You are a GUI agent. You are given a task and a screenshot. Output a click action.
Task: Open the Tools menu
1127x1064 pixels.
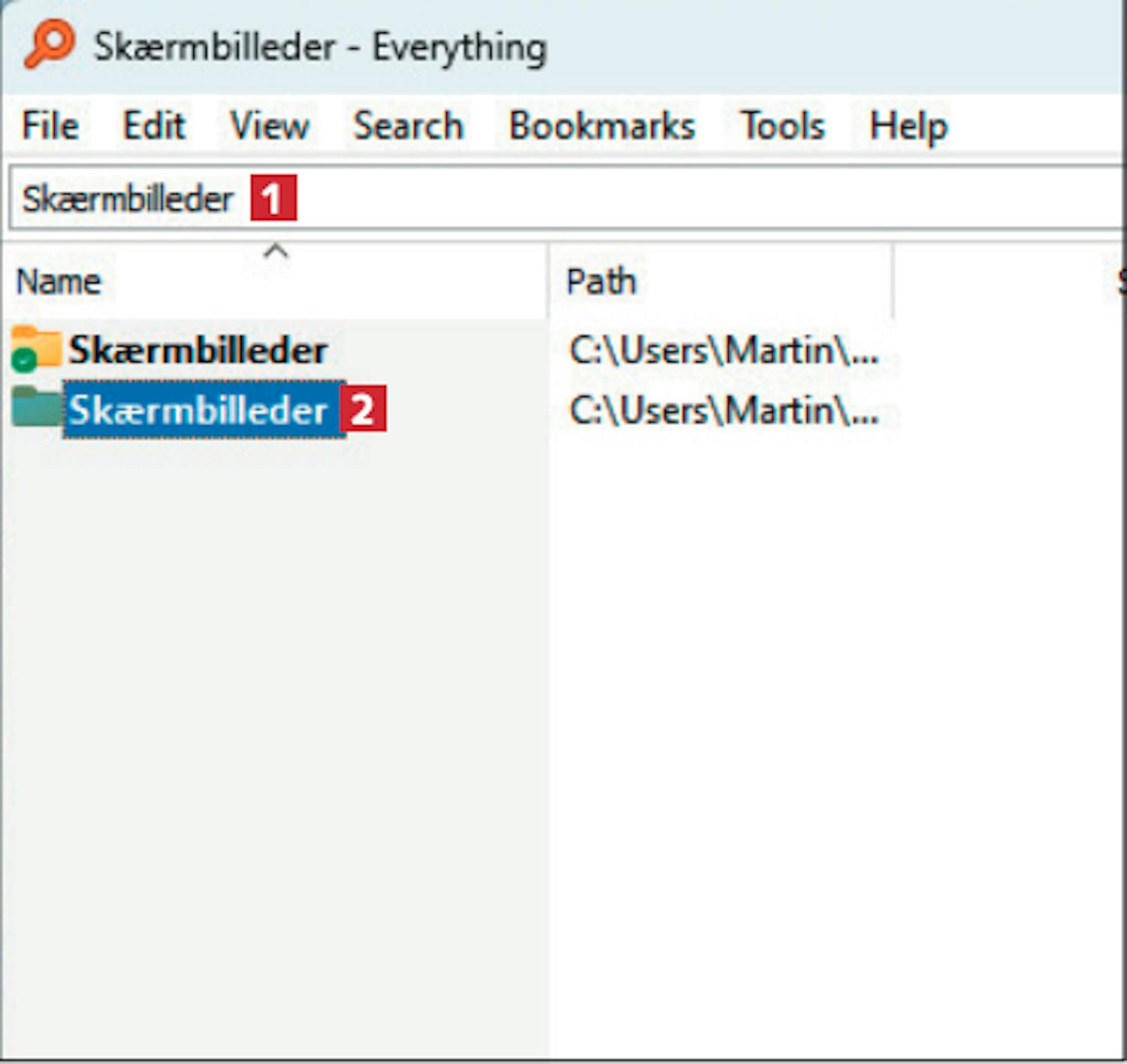click(x=783, y=125)
